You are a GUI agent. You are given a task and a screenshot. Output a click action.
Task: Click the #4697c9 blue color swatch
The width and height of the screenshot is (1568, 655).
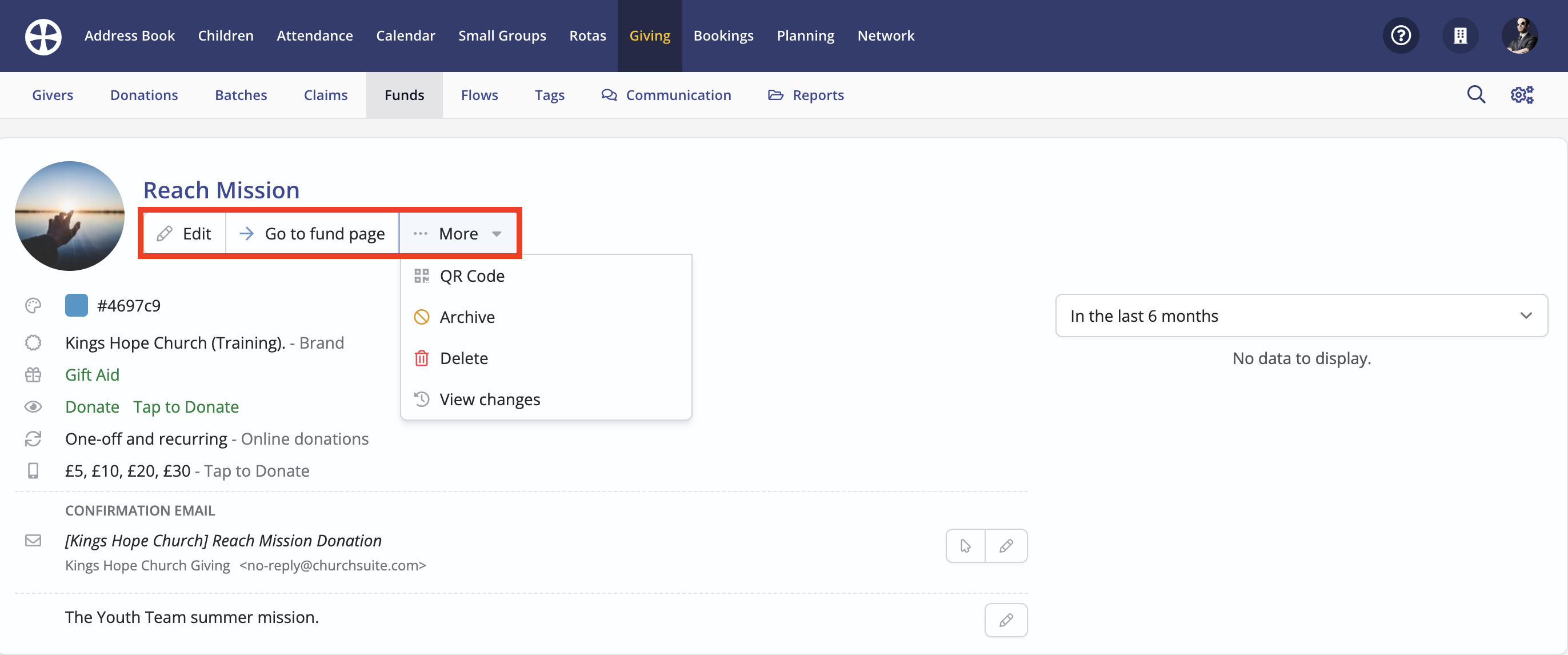77,306
